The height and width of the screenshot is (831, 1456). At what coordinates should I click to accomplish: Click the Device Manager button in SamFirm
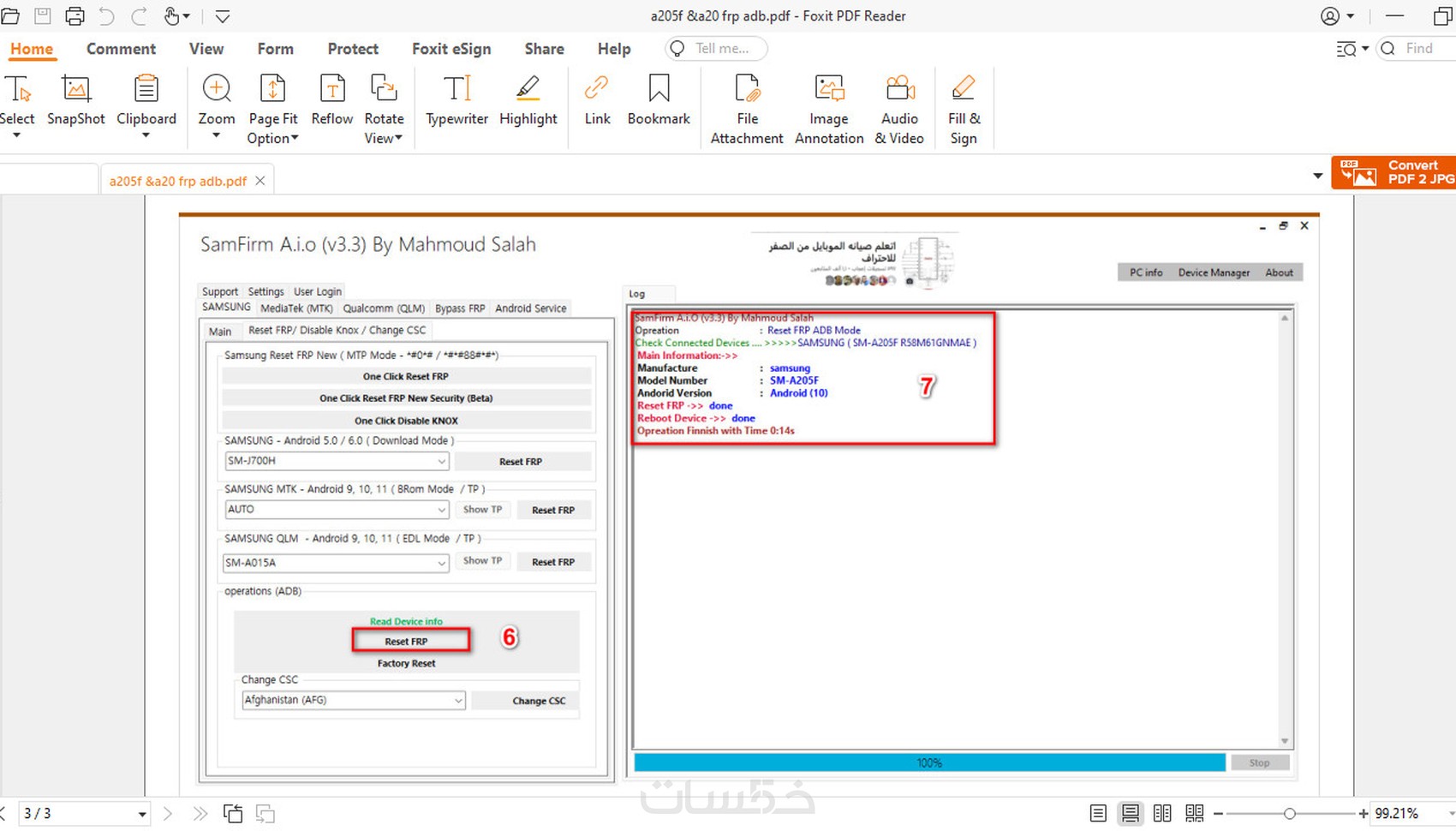(1214, 272)
